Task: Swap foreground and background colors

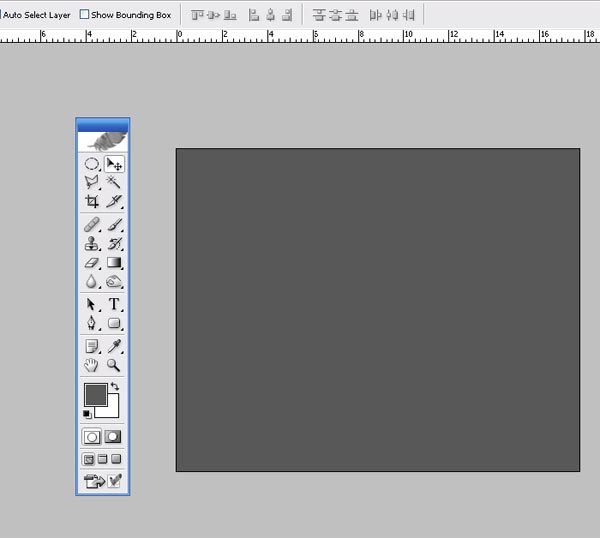Action: (x=115, y=386)
